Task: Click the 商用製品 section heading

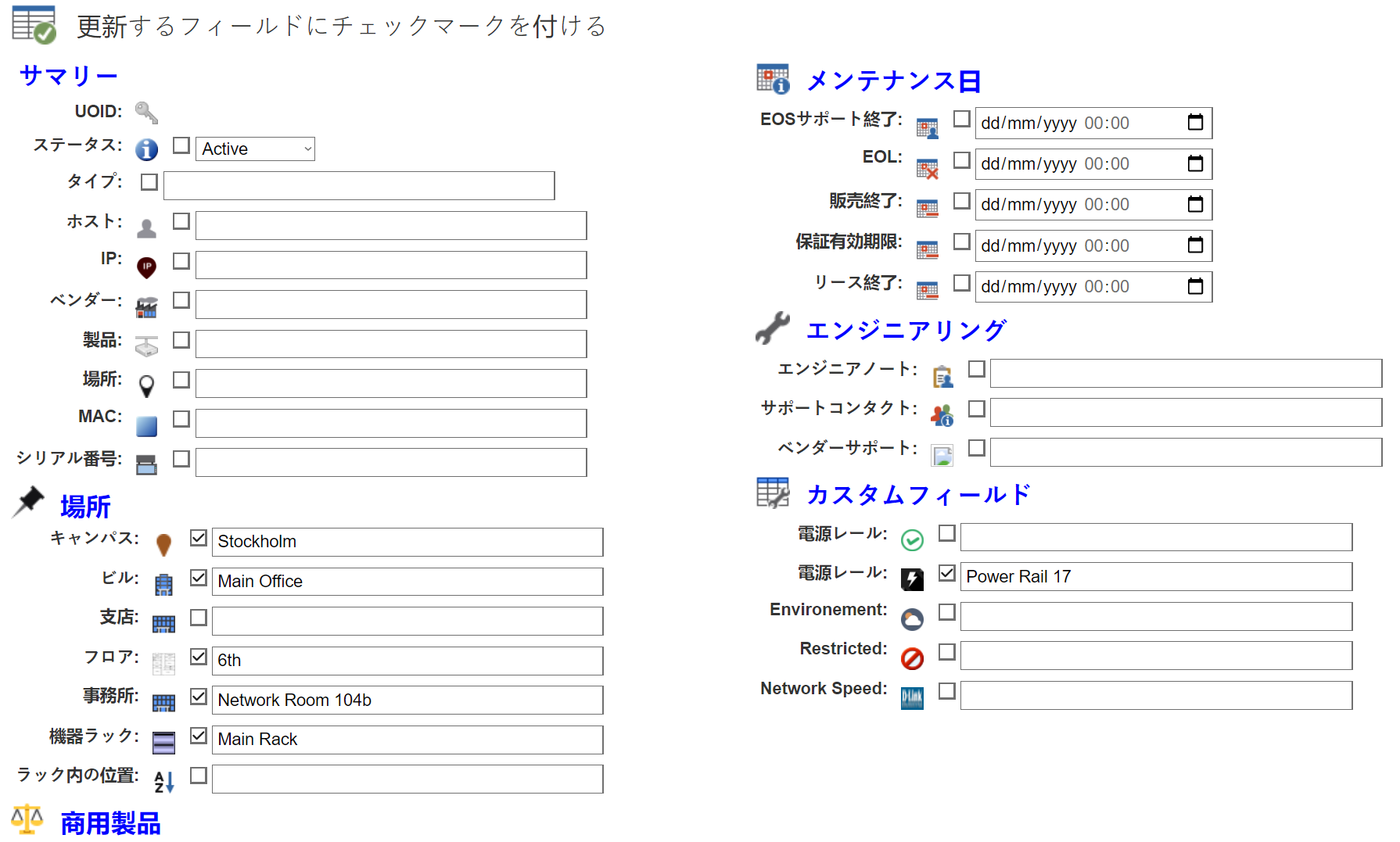Action: pos(110,823)
